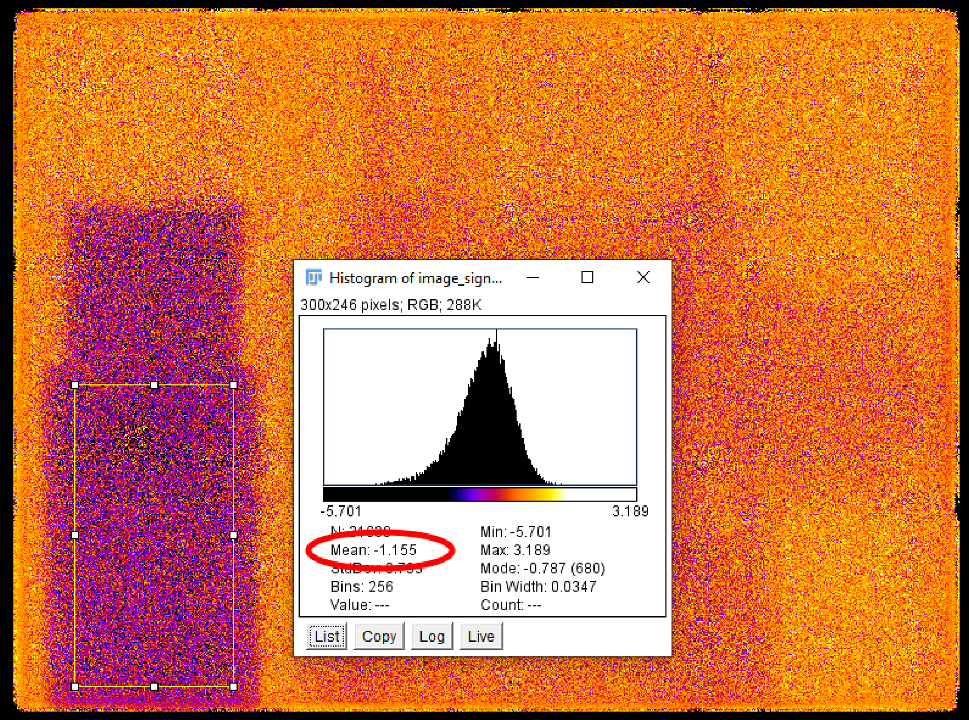969x720 pixels.
Task: Click the bottom-left handle of the selection rectangle
Action: pyautogui.click(x=75, y=687)
